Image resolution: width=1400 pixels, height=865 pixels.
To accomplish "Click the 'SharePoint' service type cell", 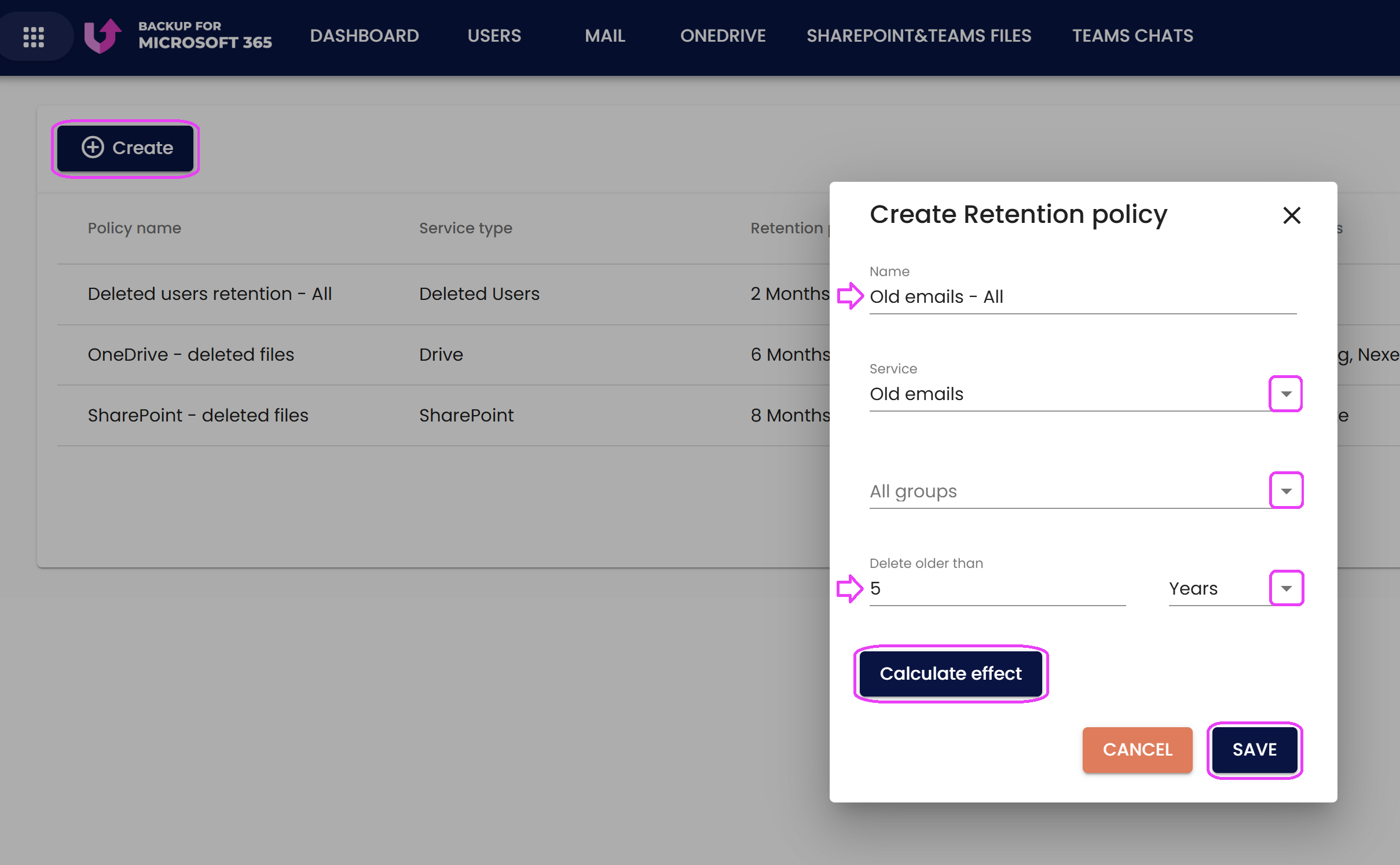I will (466, 415).
